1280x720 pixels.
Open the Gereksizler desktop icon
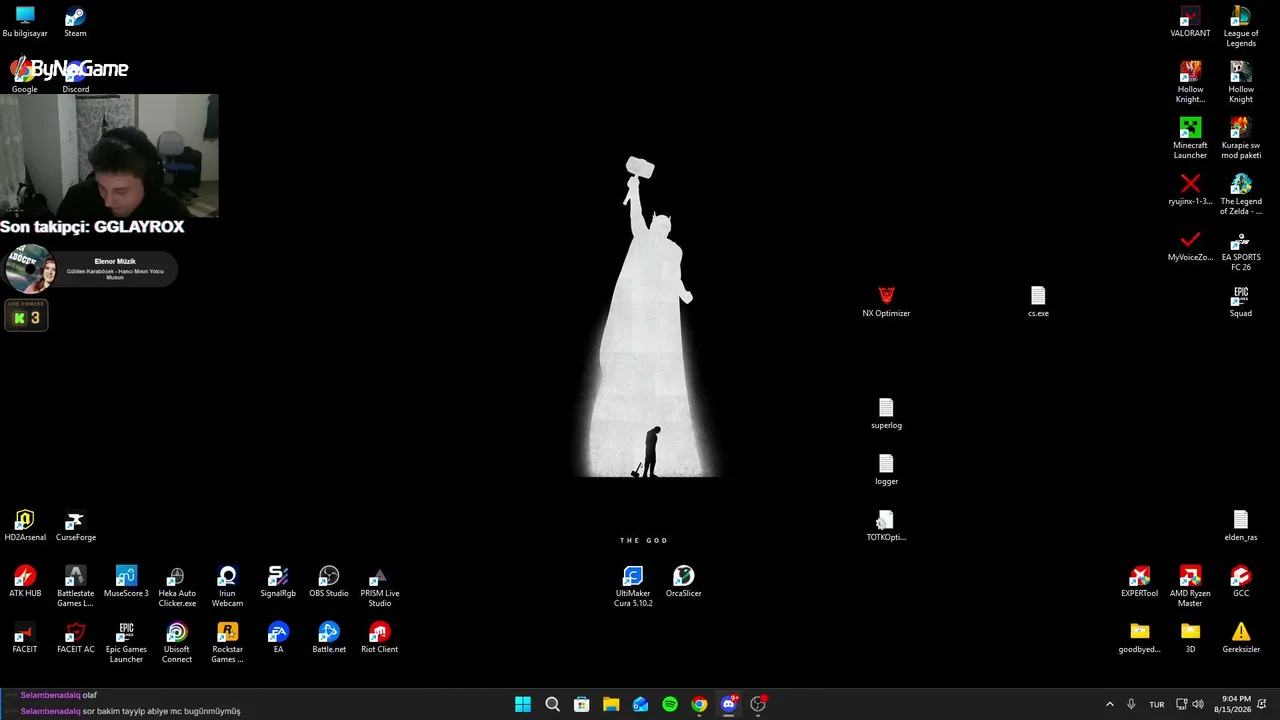pyautogui.click(x=1241, y=638)
